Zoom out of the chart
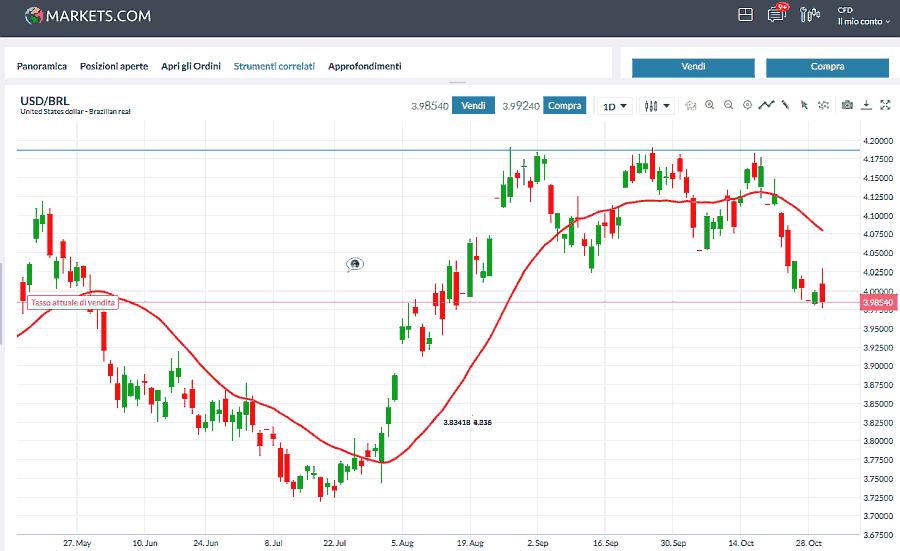This screenshot has width=900, height=551. [728, 105]
